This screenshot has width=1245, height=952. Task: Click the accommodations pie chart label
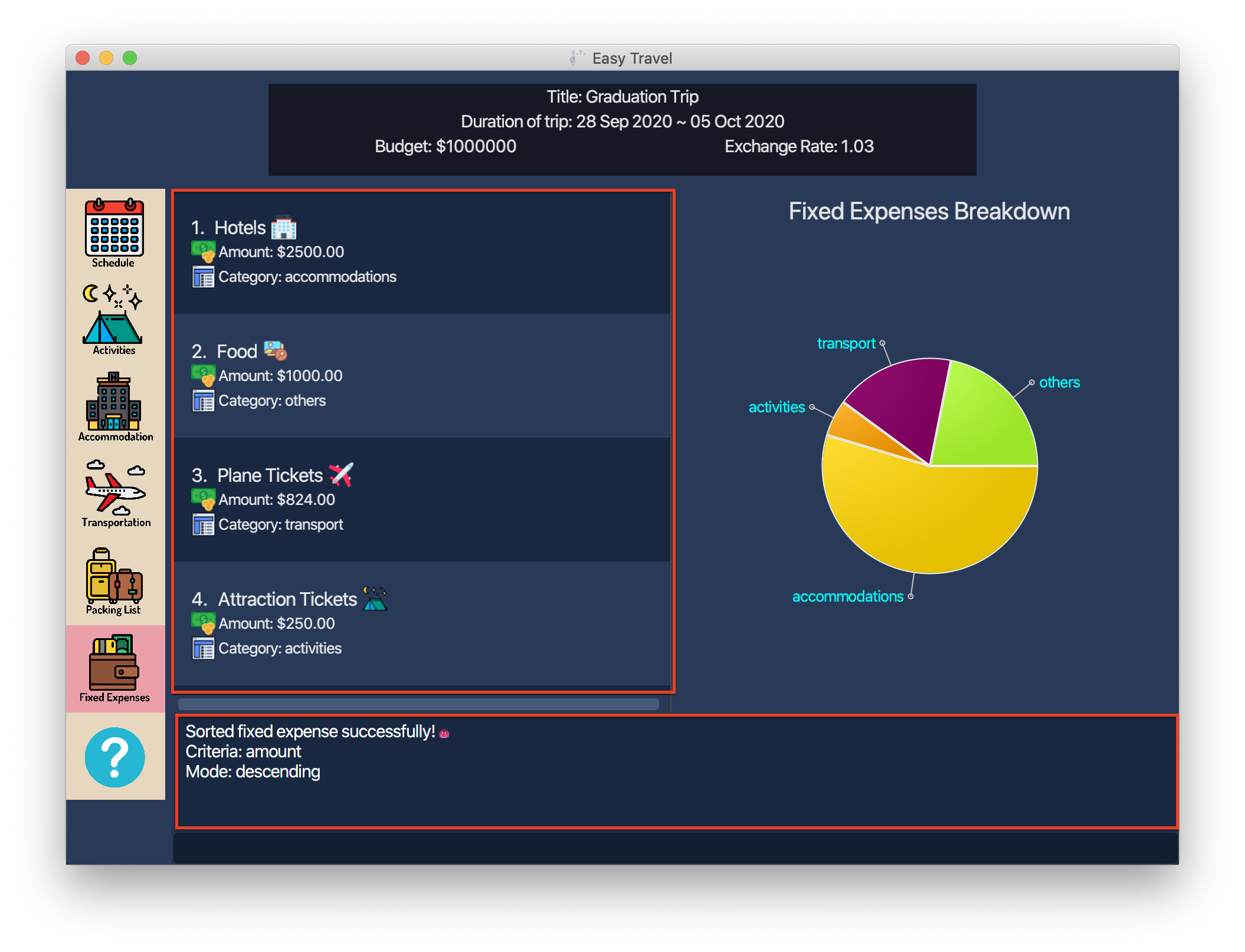[x=847, y=596]
